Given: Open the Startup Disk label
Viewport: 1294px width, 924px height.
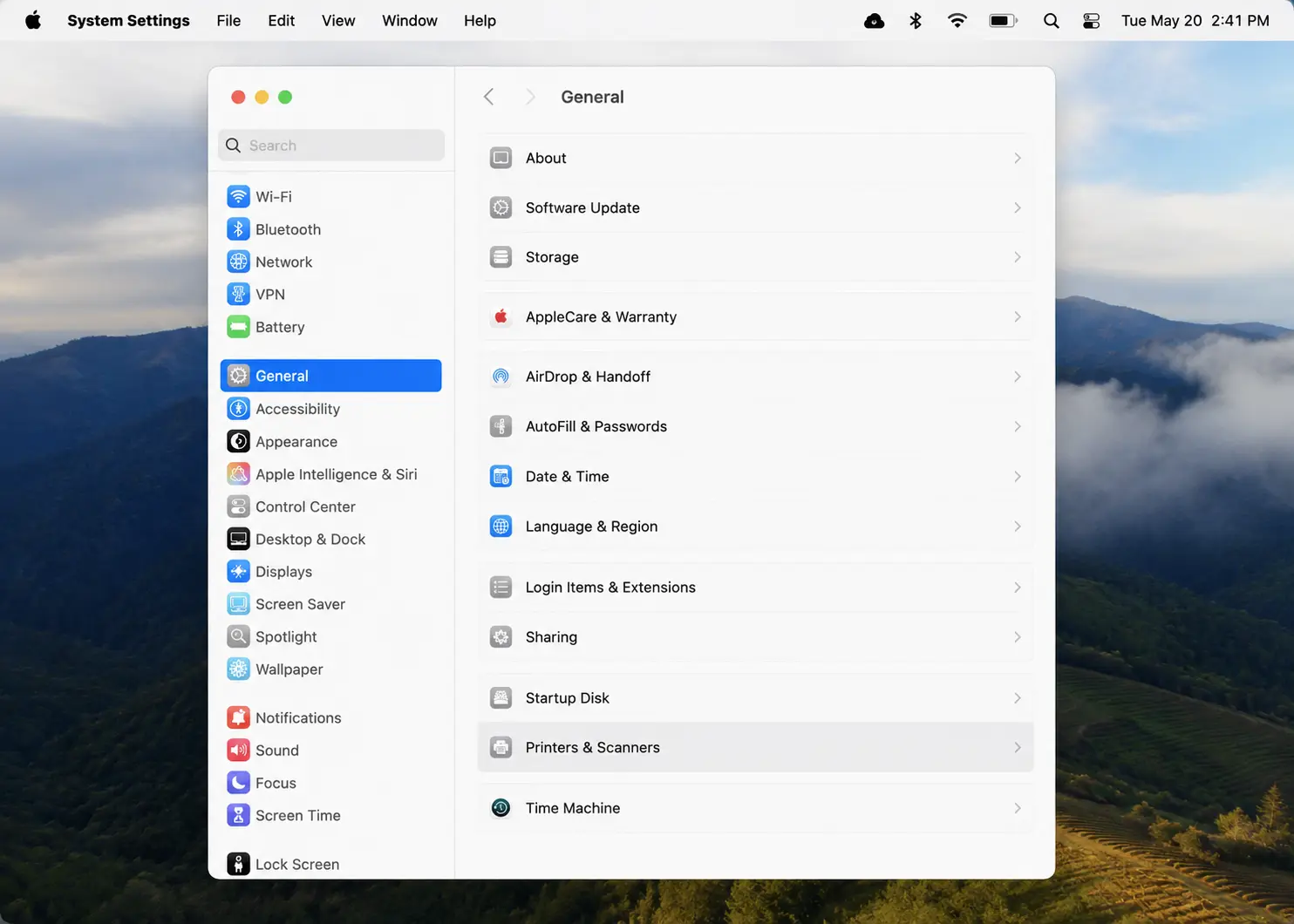Looking at the screenshot, I should tap(568, 698).
